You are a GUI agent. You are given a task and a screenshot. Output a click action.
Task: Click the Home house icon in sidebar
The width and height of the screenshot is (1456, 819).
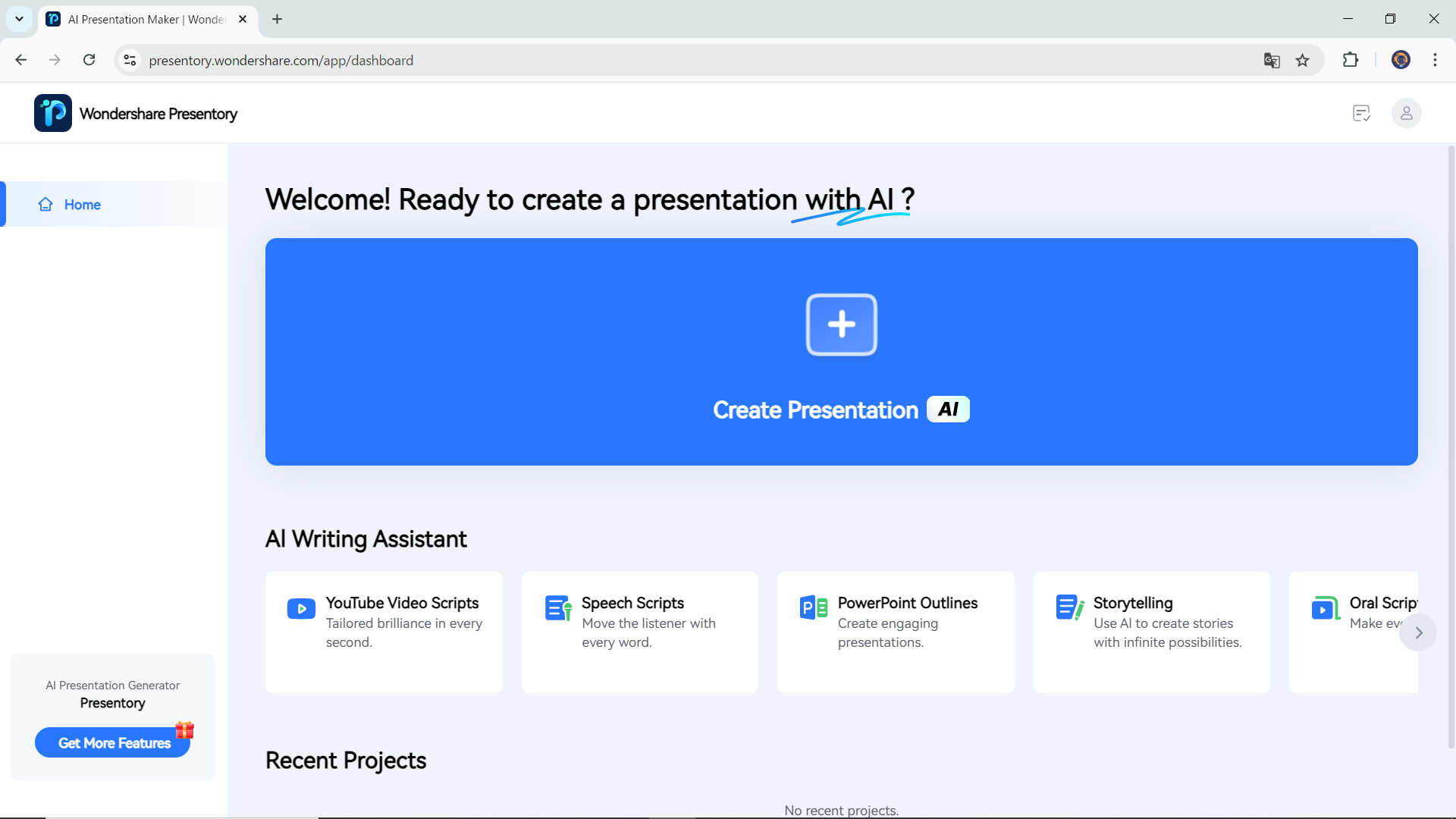point(45,204)
